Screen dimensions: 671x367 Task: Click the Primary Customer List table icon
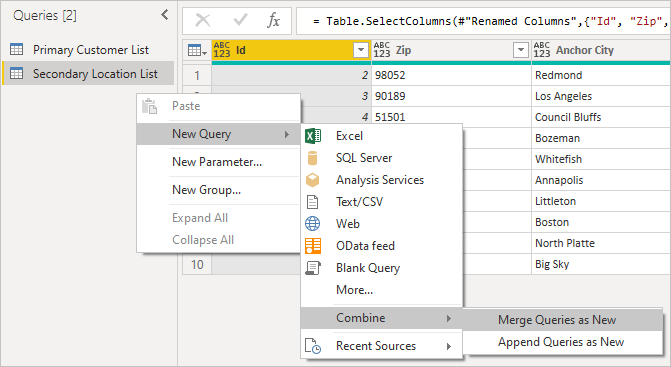[17, 50]
